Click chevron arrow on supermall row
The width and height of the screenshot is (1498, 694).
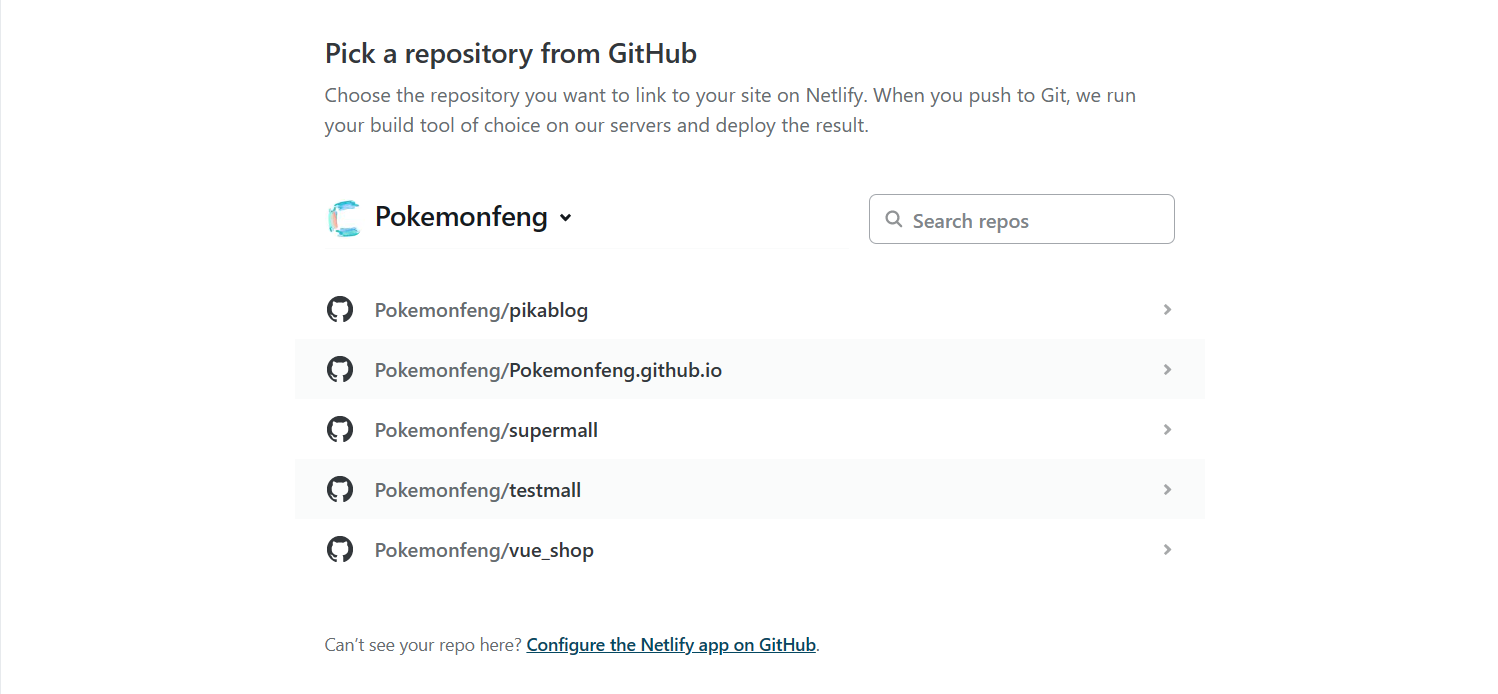tap(1167, 429)
